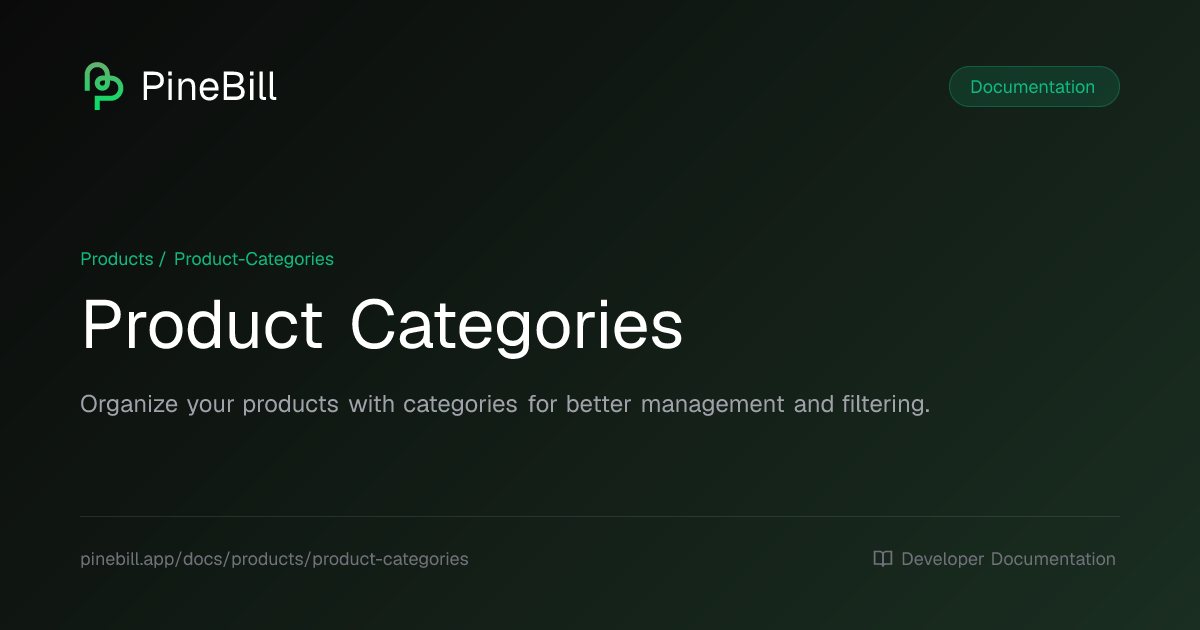
Task: Click the Developer Documentation label
Action: click(1008, 559)
